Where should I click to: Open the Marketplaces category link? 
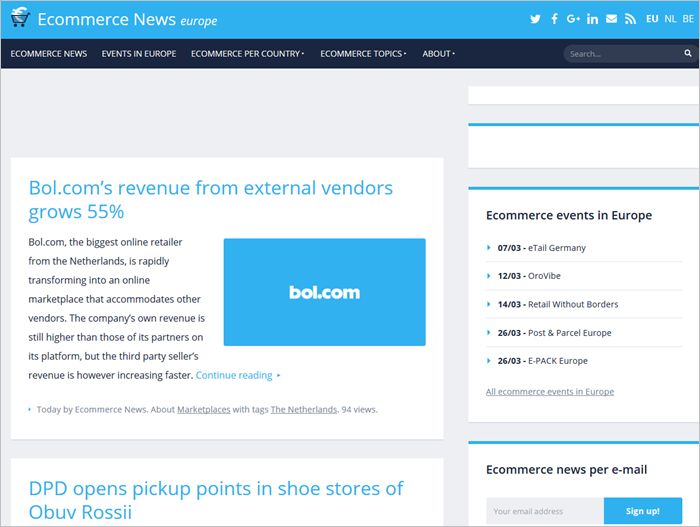tap(204, 410)
